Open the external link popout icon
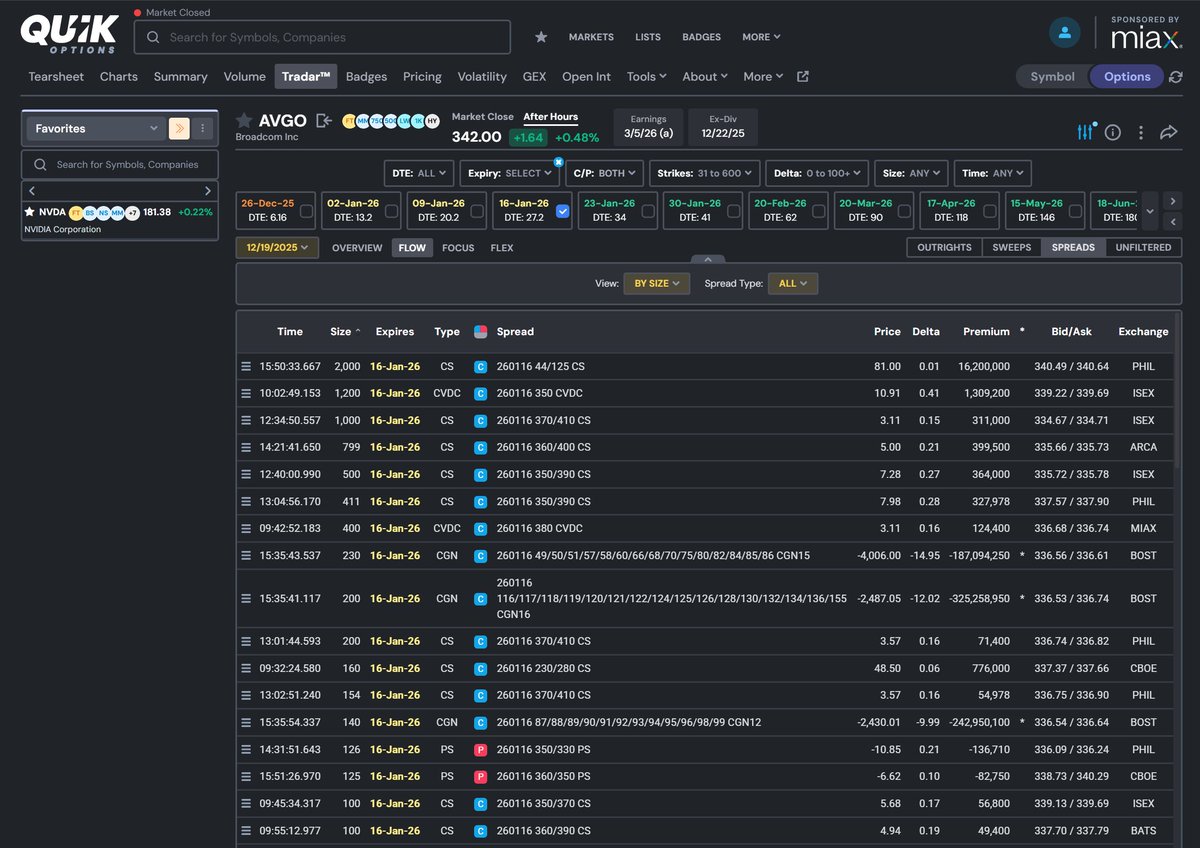1200x848 pixels. [802, 77]
